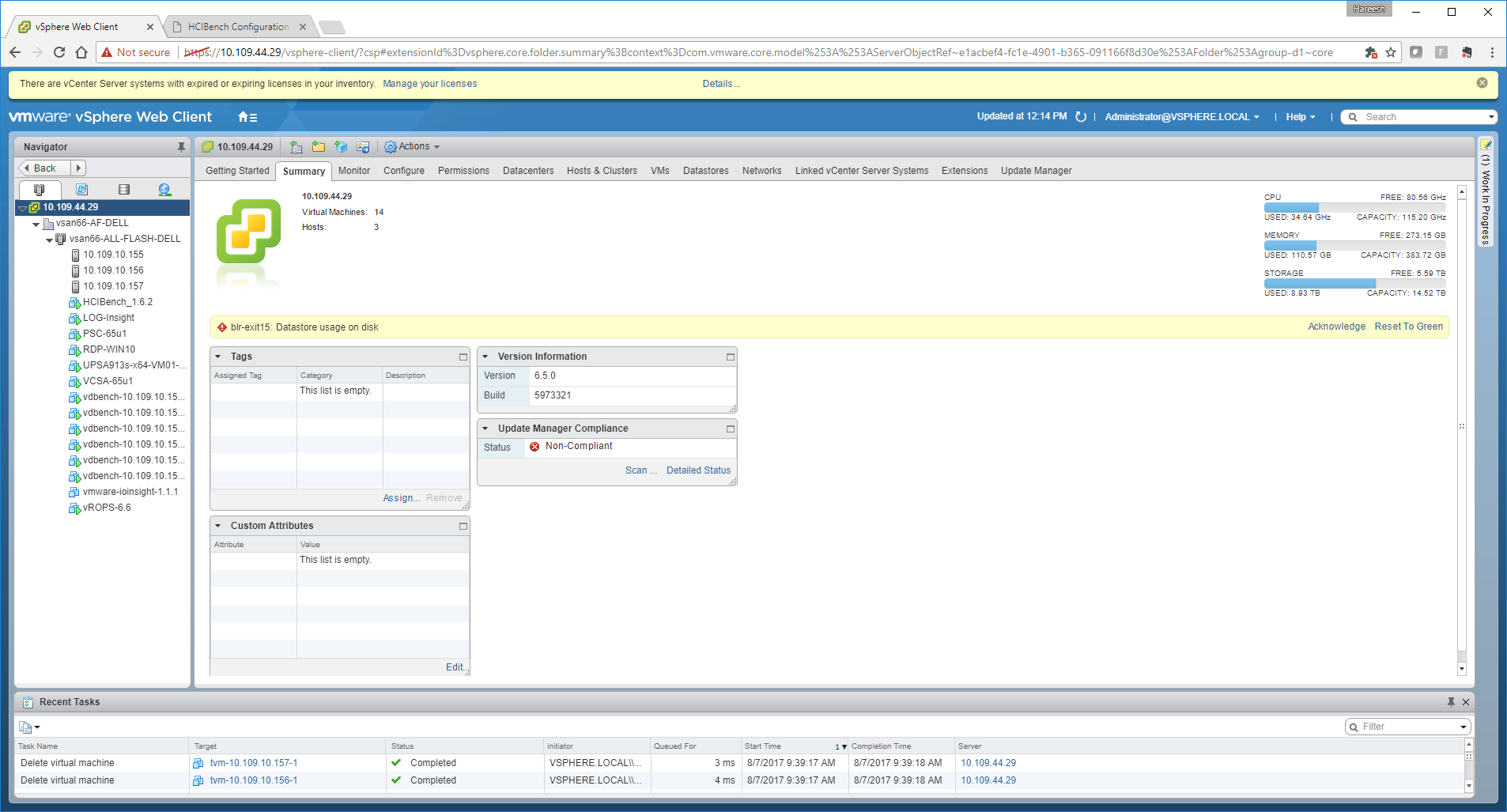The image size is (1507, 812).
Task: Open the Networking view in Navigator
Action: (x=164, y=190)
